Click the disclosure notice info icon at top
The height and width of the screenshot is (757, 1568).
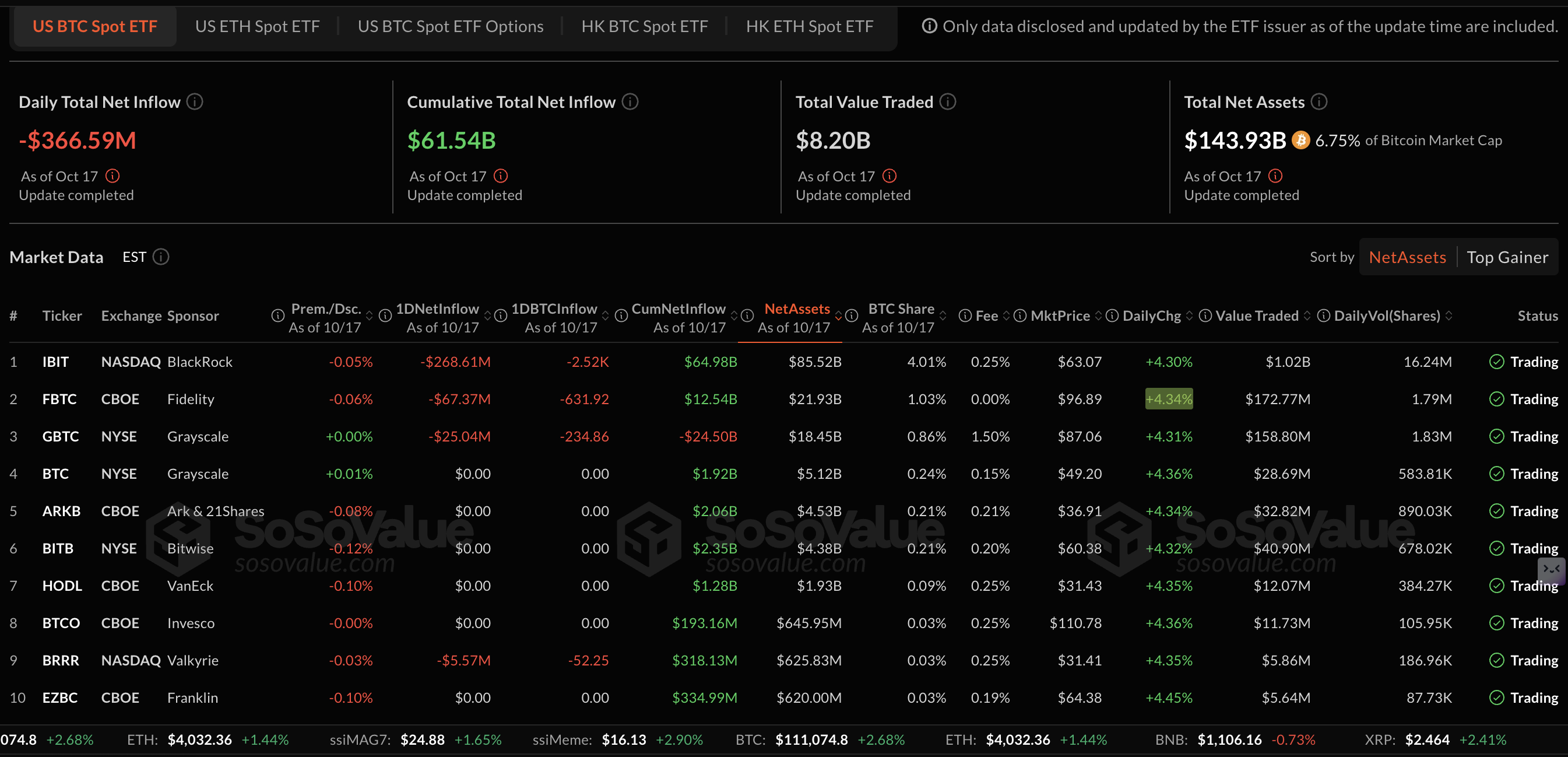[x=929, y=26]
